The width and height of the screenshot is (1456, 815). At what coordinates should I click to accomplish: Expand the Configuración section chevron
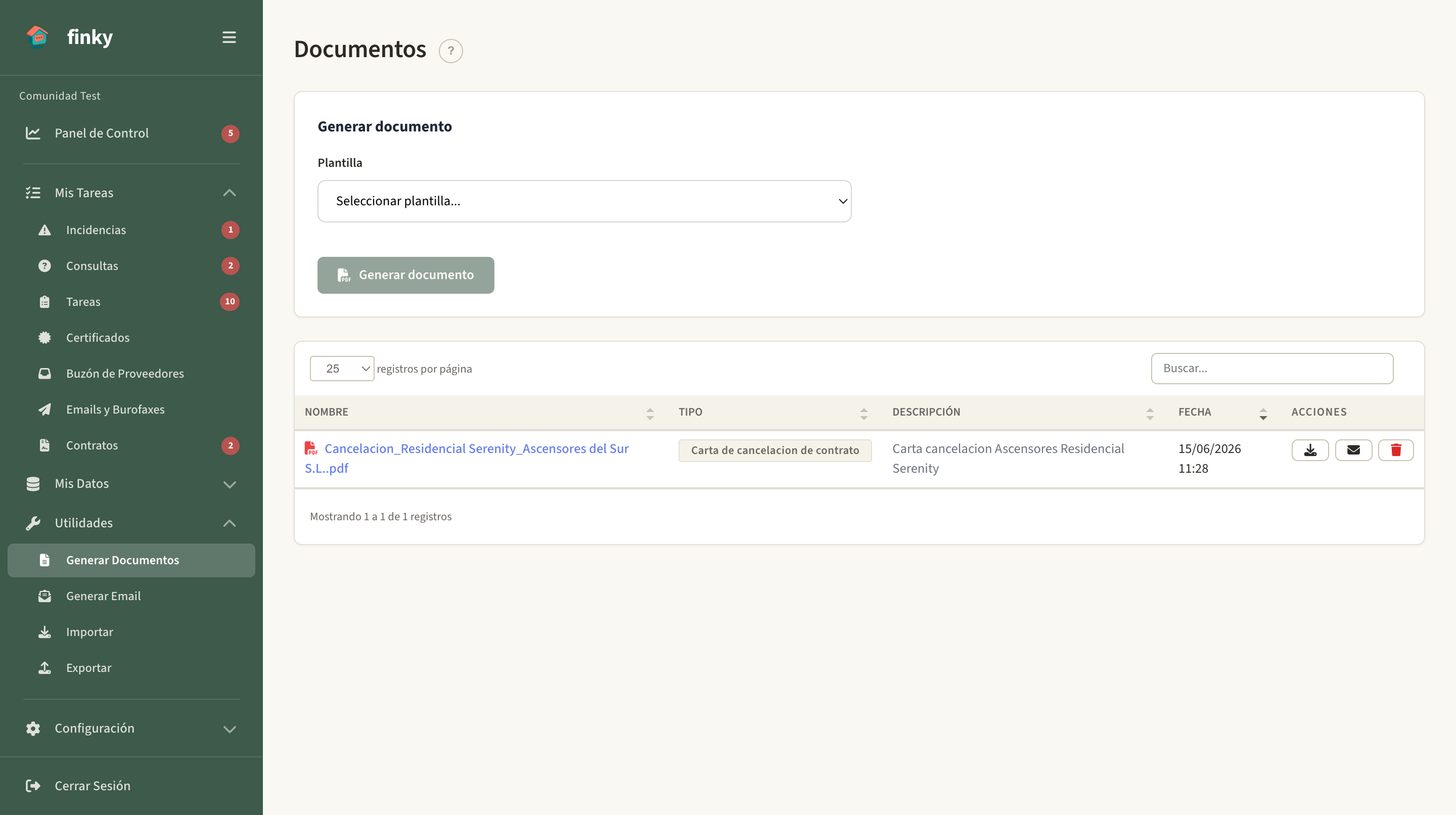[x=229, y=729]
